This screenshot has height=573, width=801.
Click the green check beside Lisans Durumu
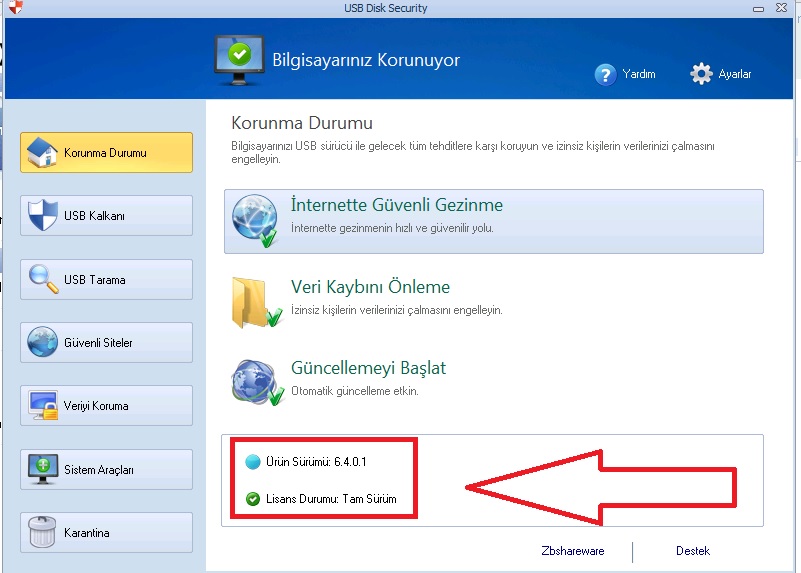[253, 499]
